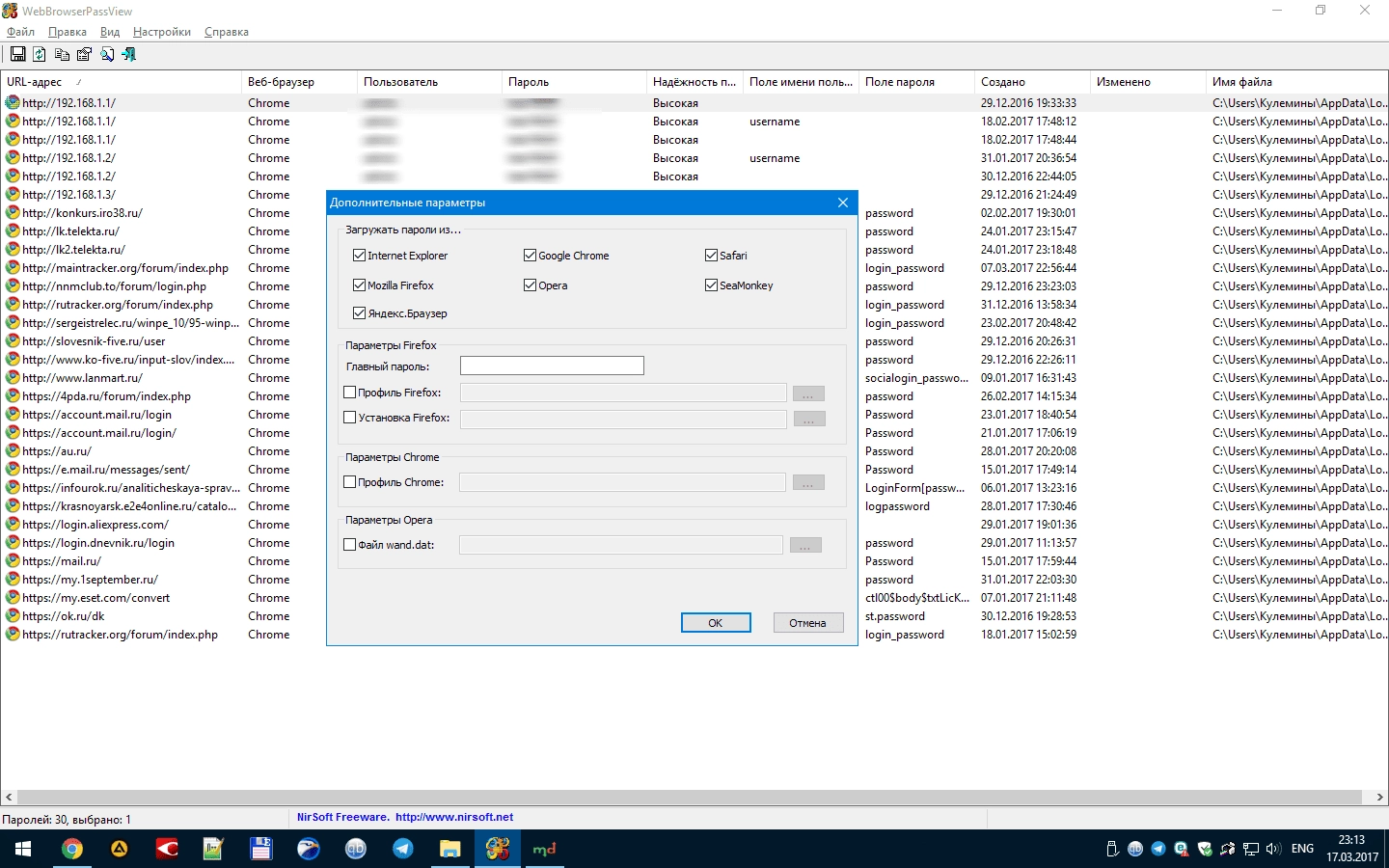
Task: Uncheck the Google Chrome checkbox
Action: [x=530, y=256]
